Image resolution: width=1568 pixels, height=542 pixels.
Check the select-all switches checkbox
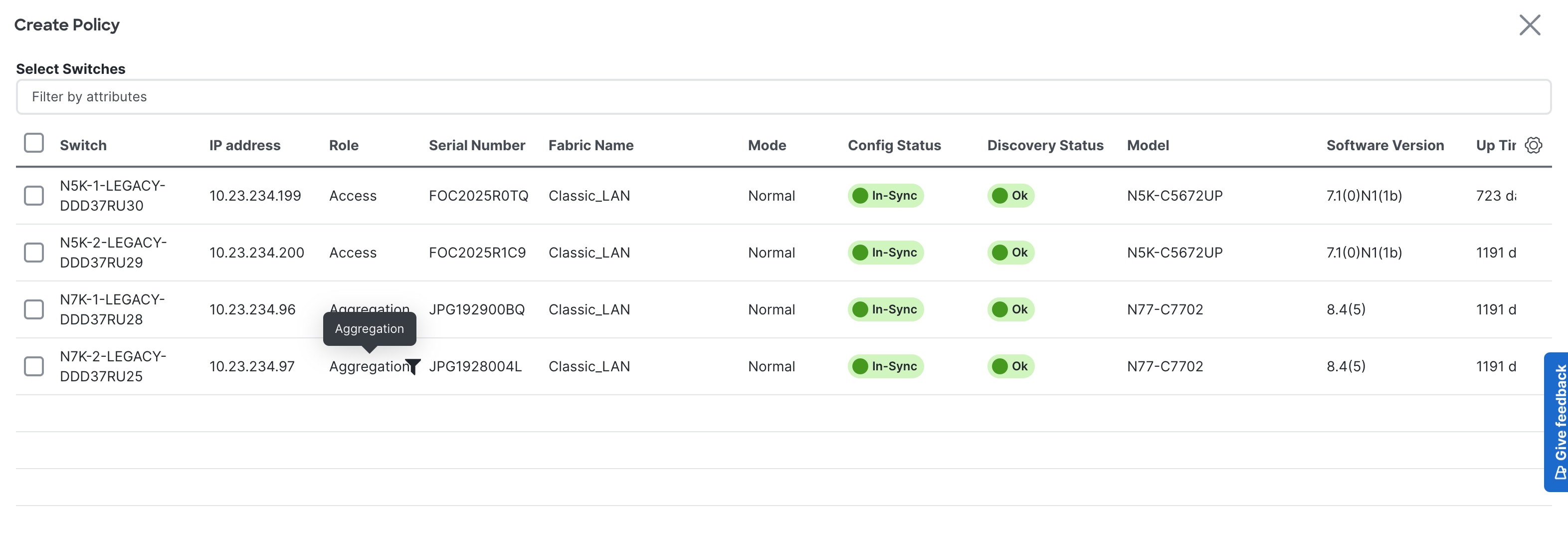pyautogui.click(x=34, y=143)
